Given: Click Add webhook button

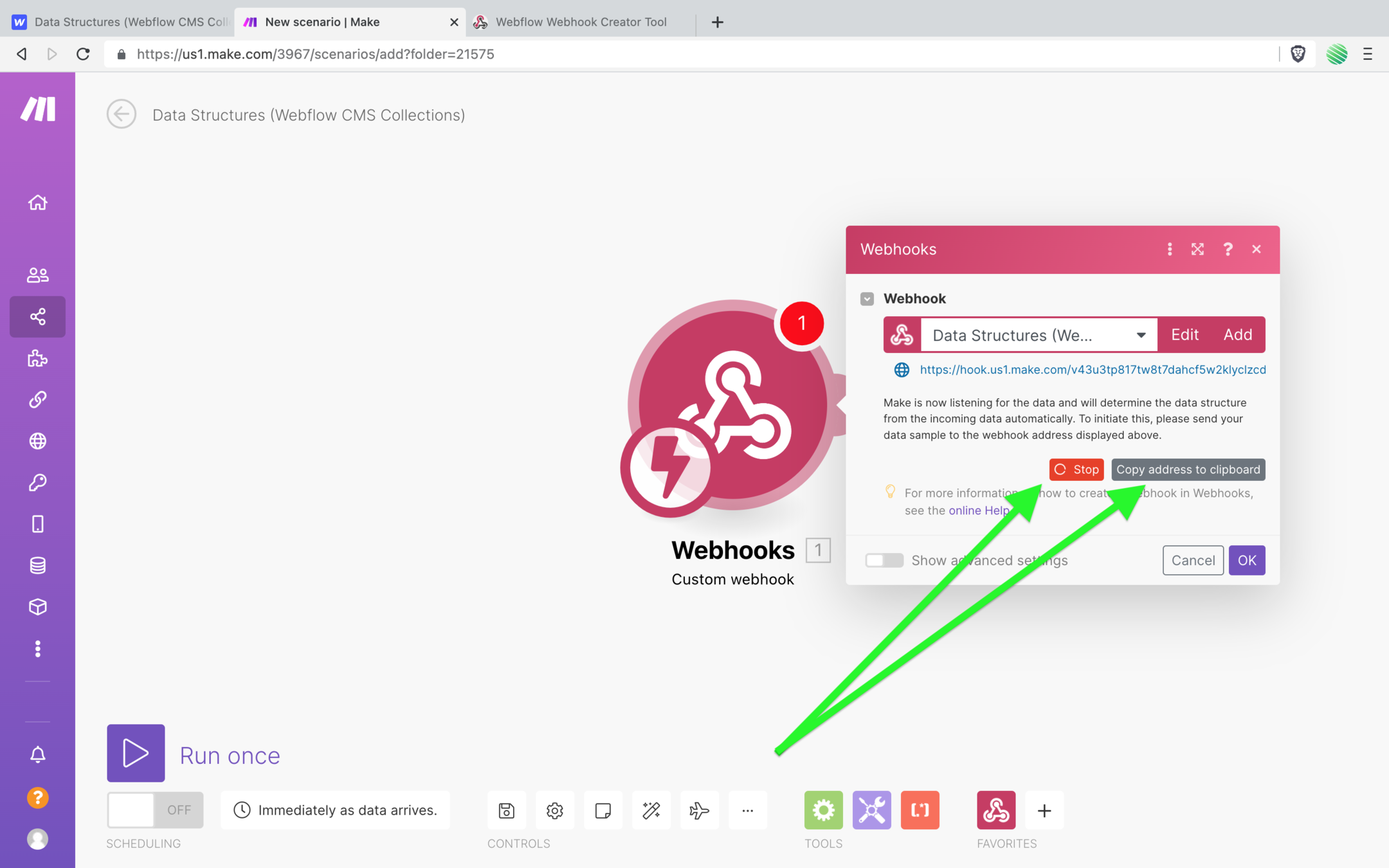Looking at the screenshot, I should [1238, 335].
